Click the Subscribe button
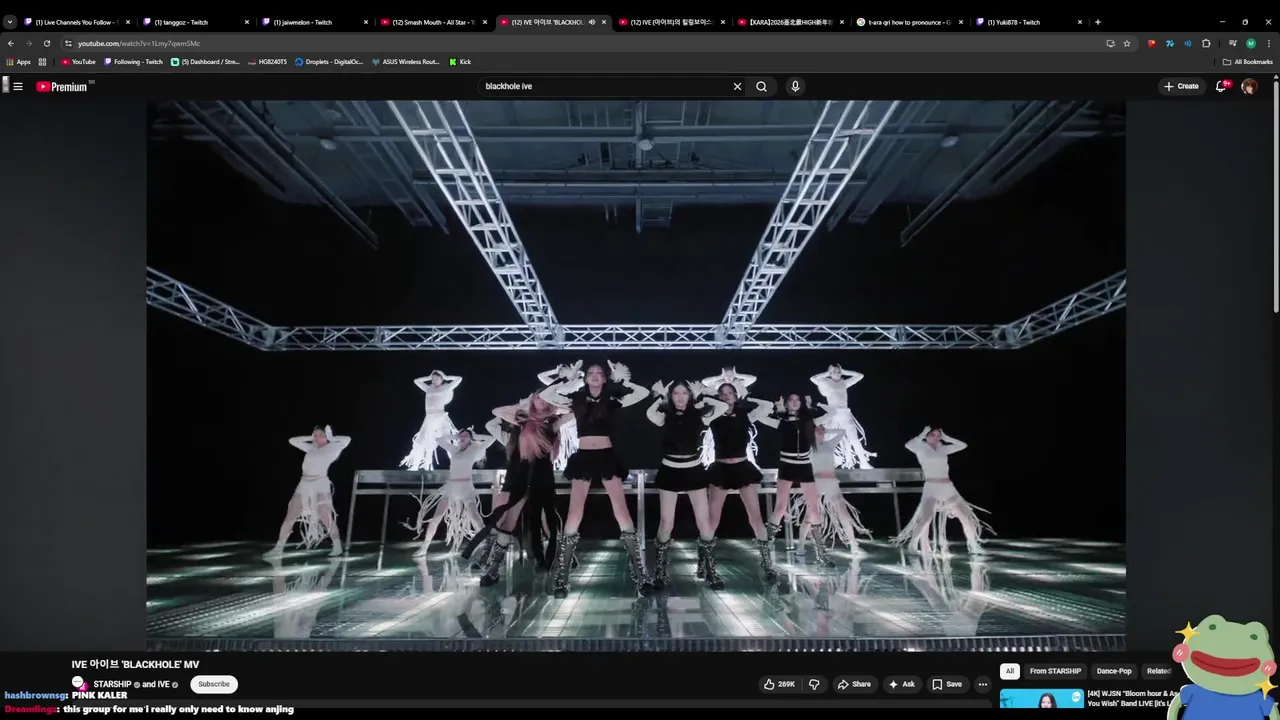The height and width of the screenshot is (720, 1280). 214,684
